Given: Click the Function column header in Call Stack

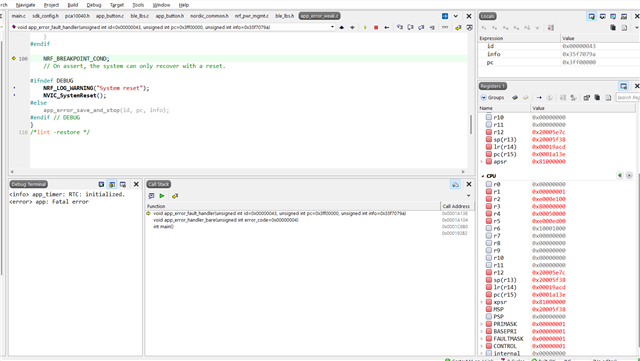Looking at the screenshot, I should (x=293, y=206).
